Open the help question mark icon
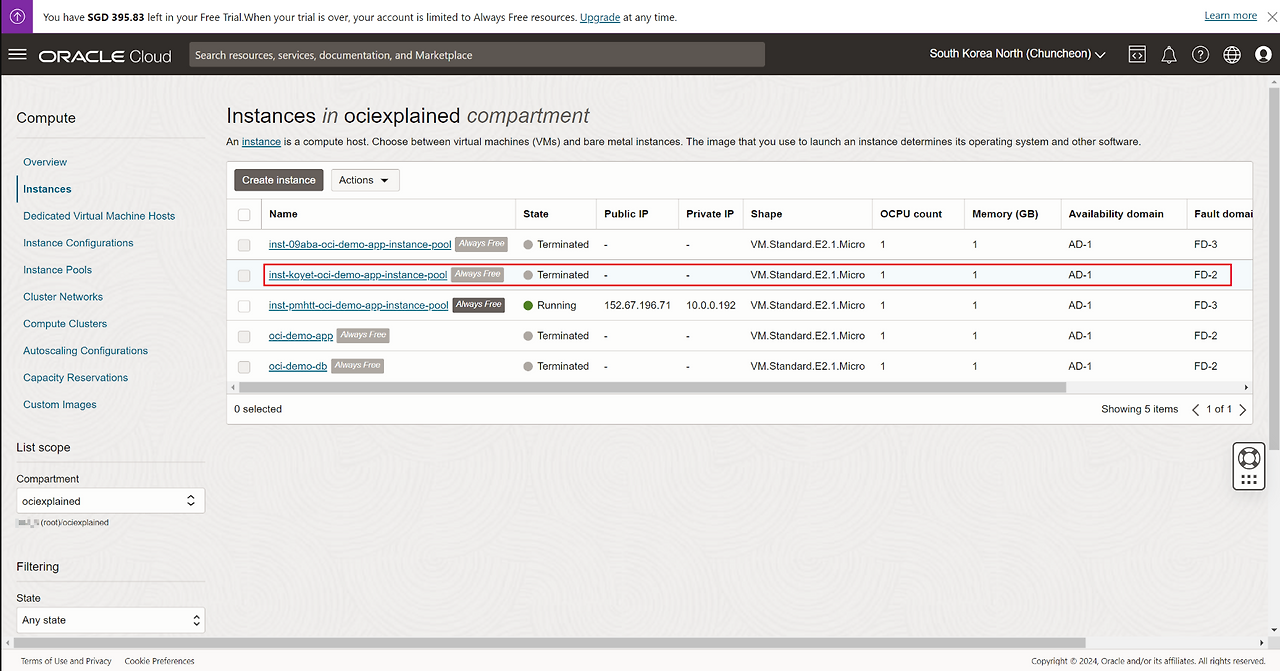 coord(1201,55)
